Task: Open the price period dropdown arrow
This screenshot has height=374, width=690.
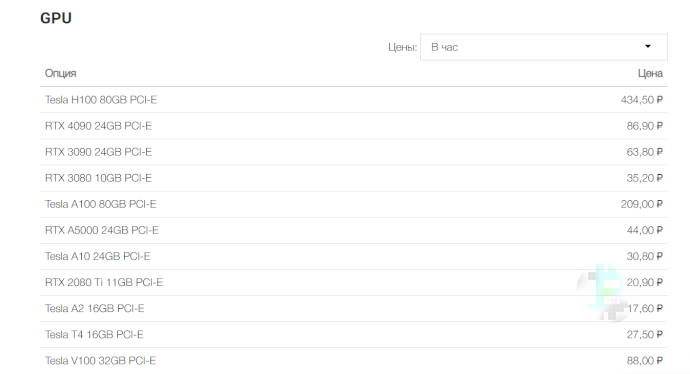Action: (648, 46)
